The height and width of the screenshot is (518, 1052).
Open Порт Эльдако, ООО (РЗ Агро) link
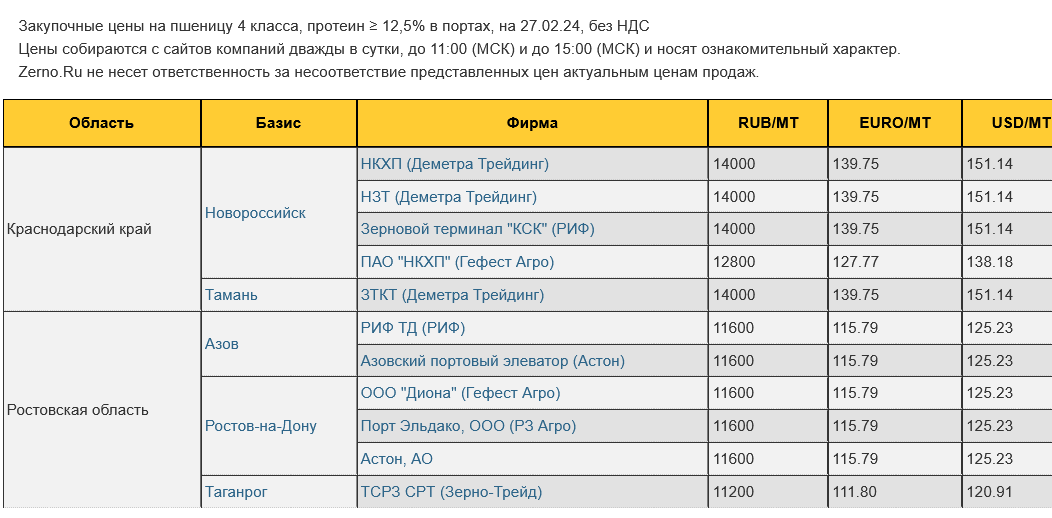468,426
